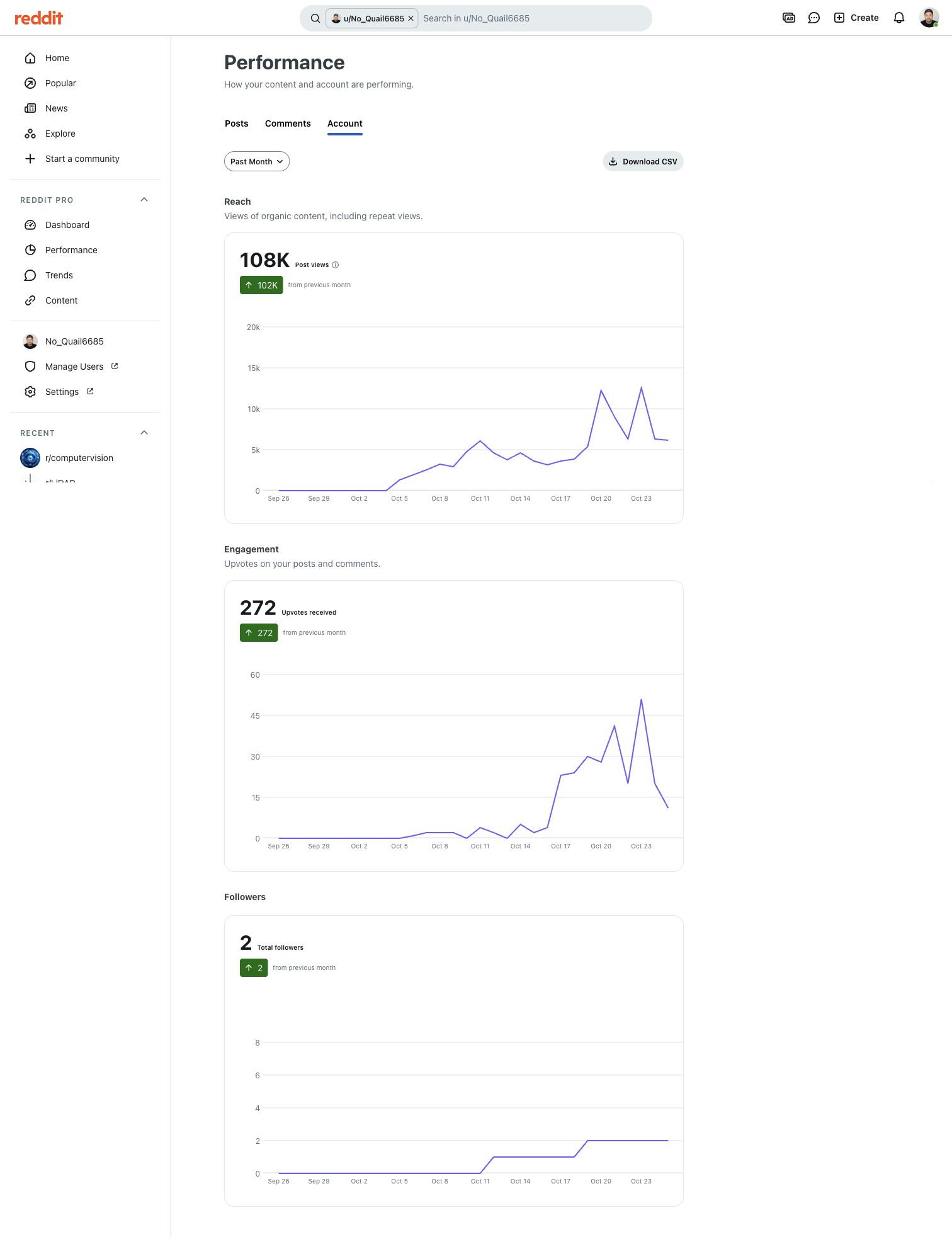
Task: Click the Manage Users shield icon
Action: (x=30, y=367)
